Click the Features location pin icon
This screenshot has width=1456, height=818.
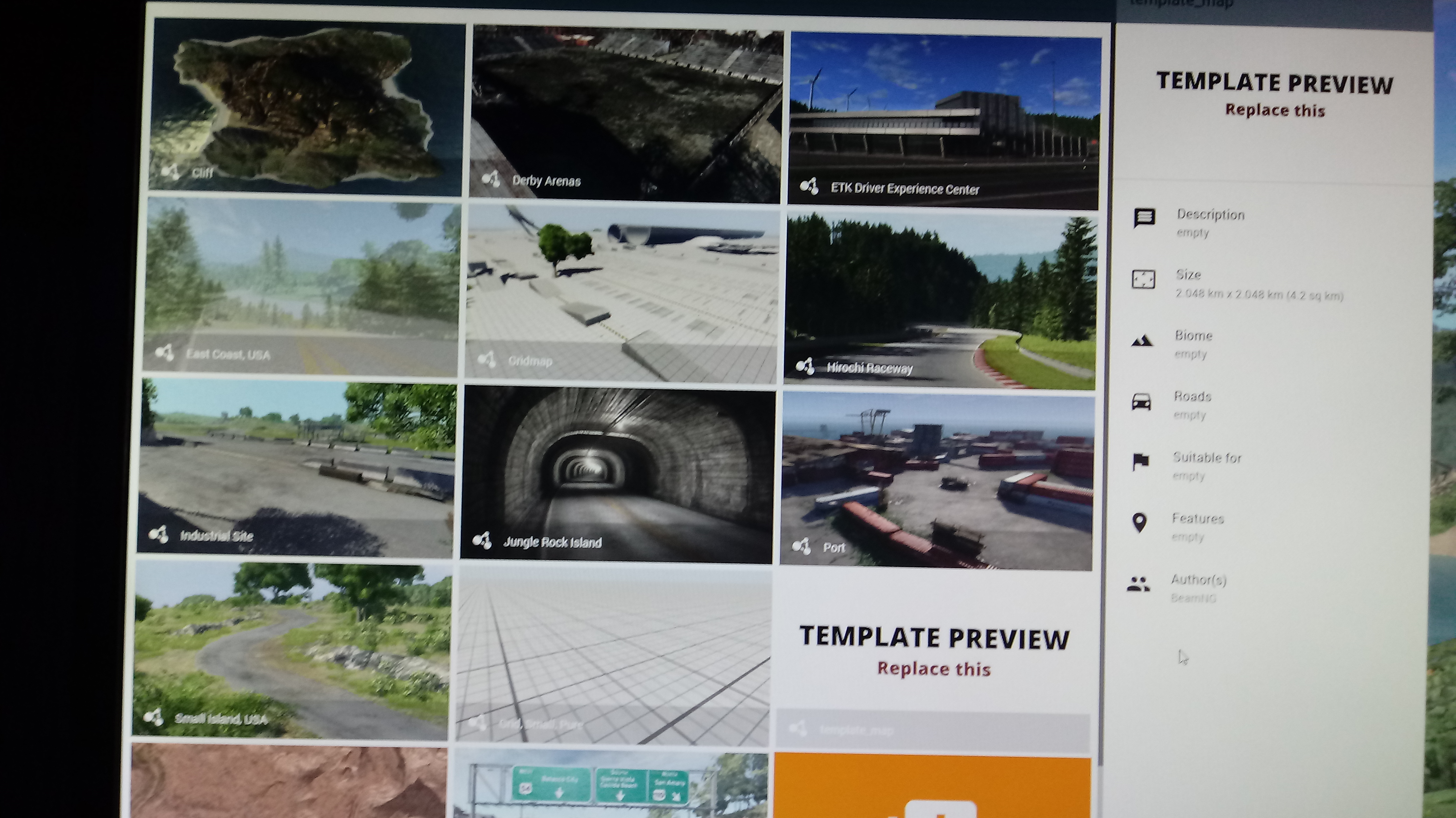[1140, 522]
